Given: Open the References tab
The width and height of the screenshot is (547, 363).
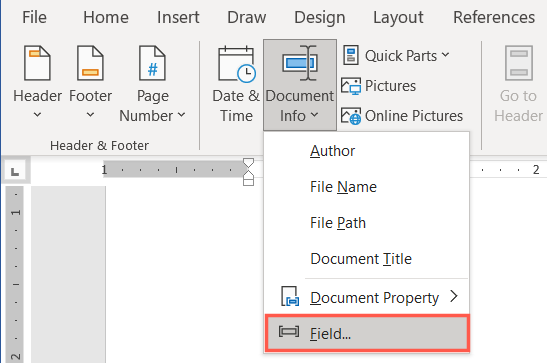Looking at the screenshot, I should pos(494,17).
